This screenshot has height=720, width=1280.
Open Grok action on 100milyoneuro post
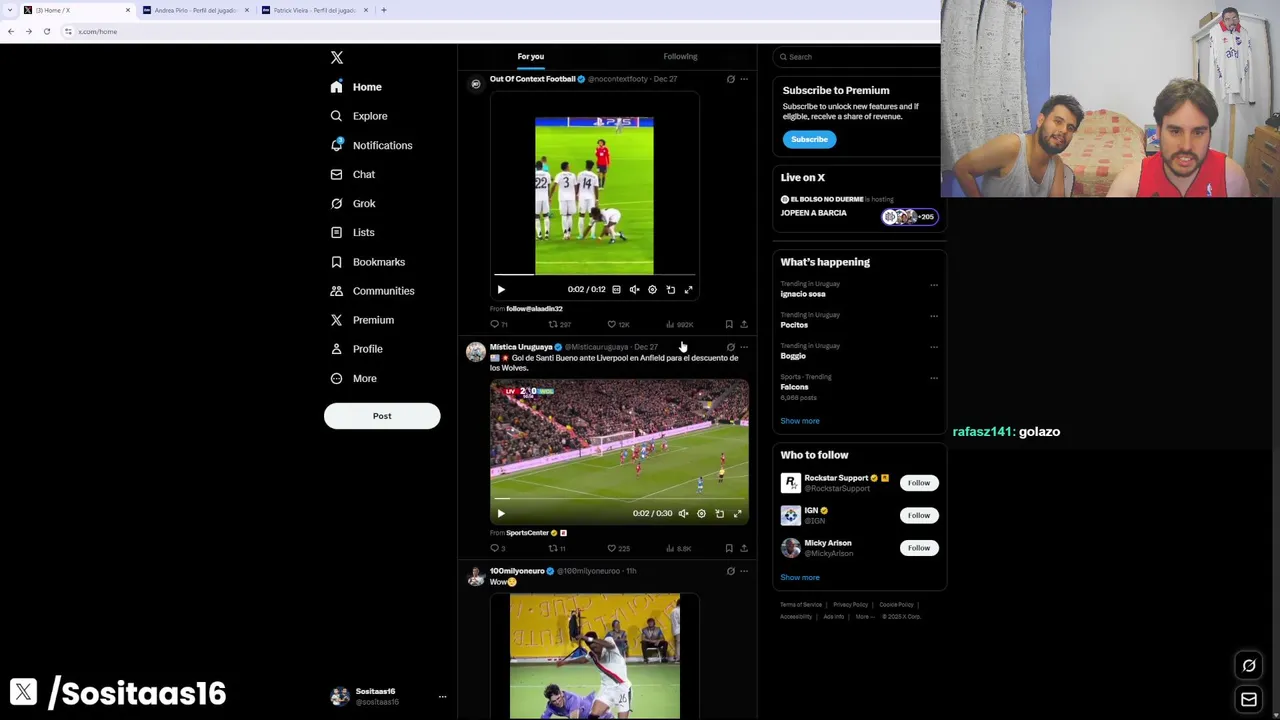[730, 571]
